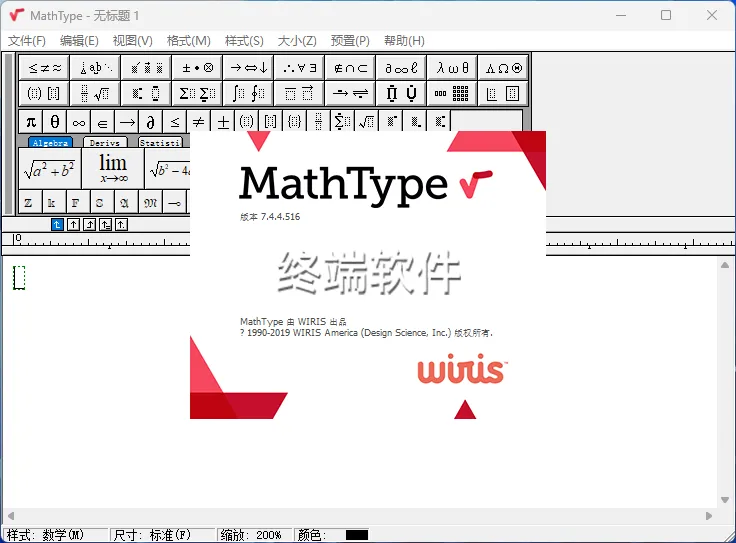Open the relational symbols palette (≤≠≈)

click(x=44, y=68)
